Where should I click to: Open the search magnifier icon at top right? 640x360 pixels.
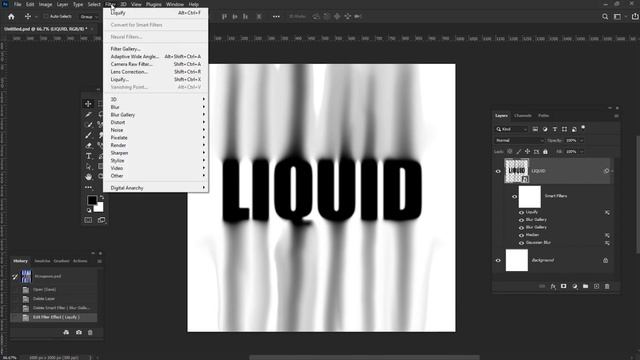[x=605, y=17]
